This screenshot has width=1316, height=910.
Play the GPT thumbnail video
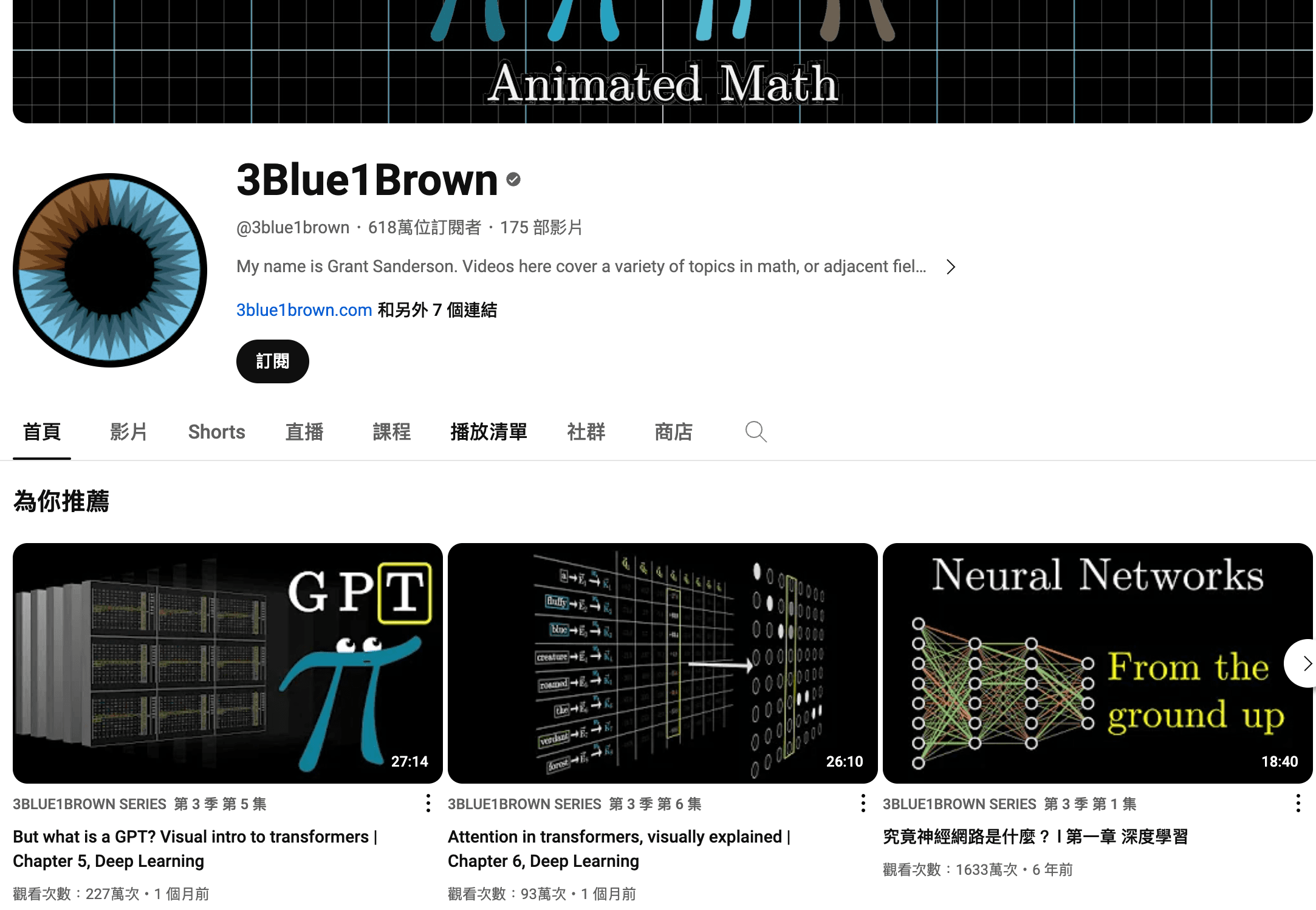tap(227, 663)
